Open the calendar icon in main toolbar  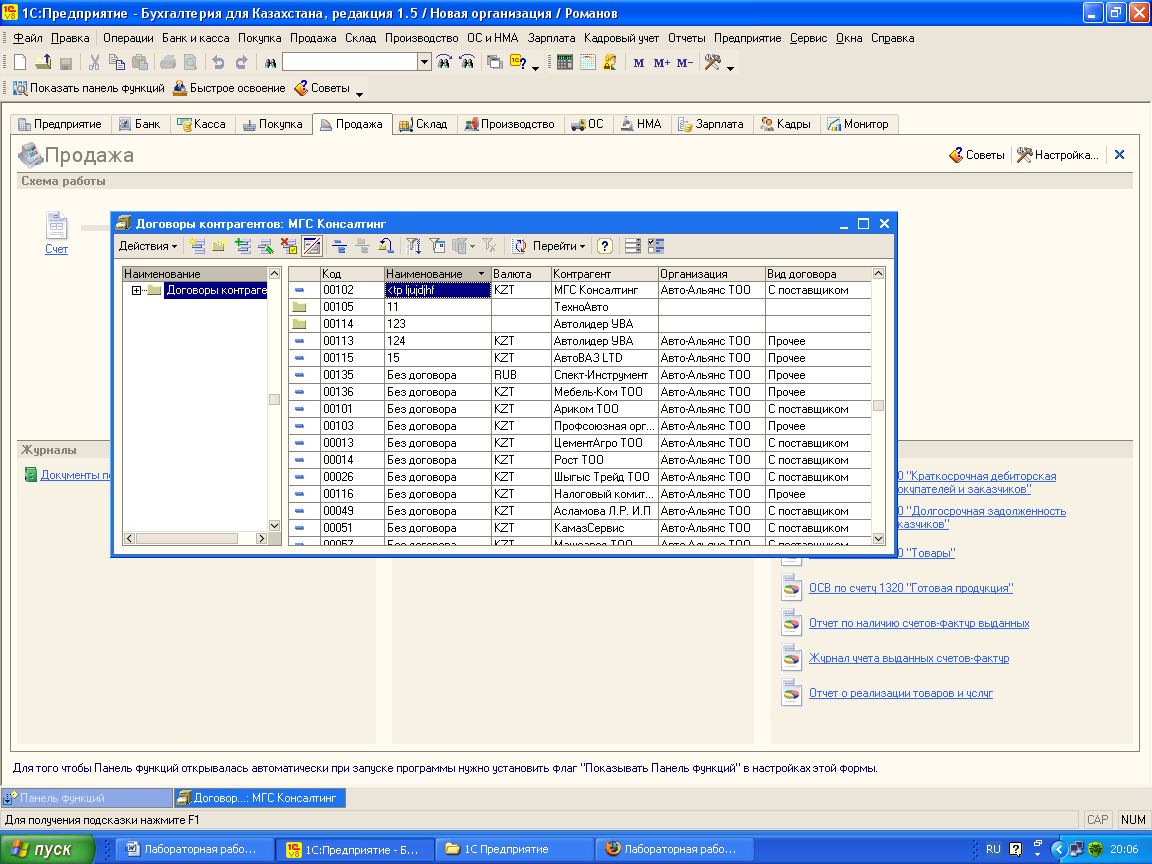tap(587, 63)
